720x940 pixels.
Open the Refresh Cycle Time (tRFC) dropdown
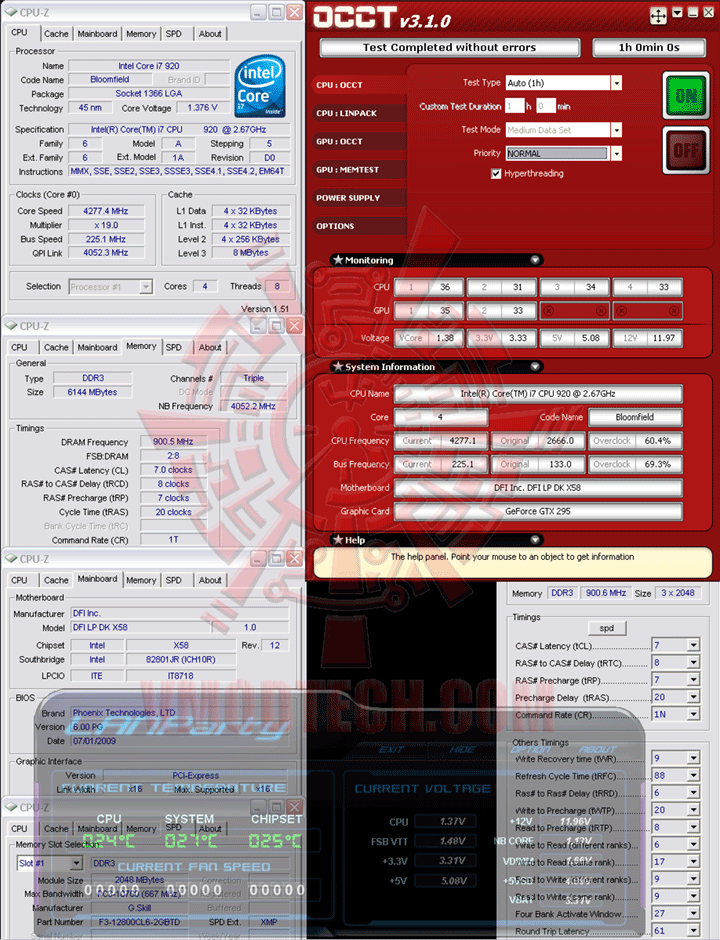point(693,776)
